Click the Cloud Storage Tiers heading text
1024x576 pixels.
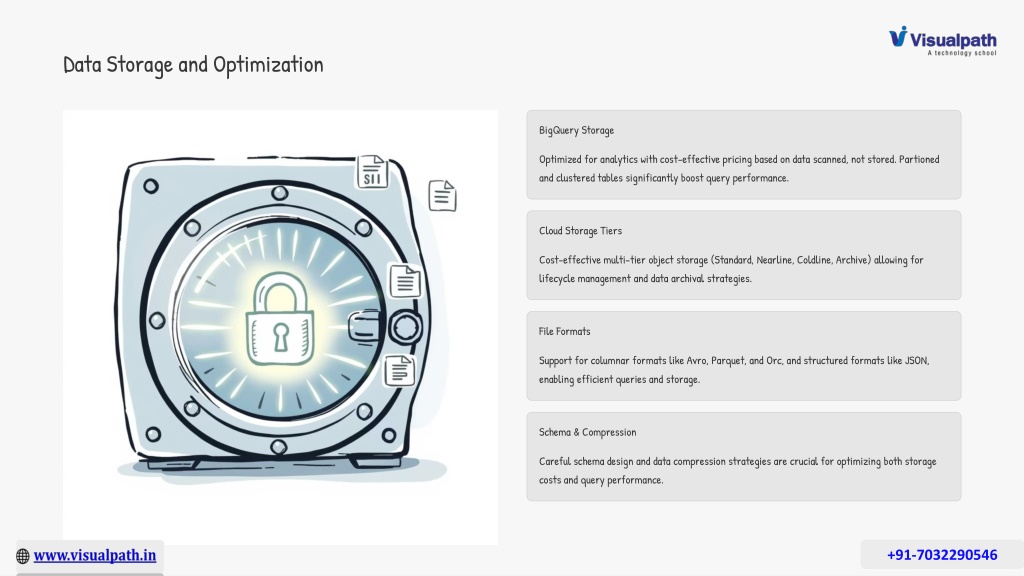pos(580,231)
